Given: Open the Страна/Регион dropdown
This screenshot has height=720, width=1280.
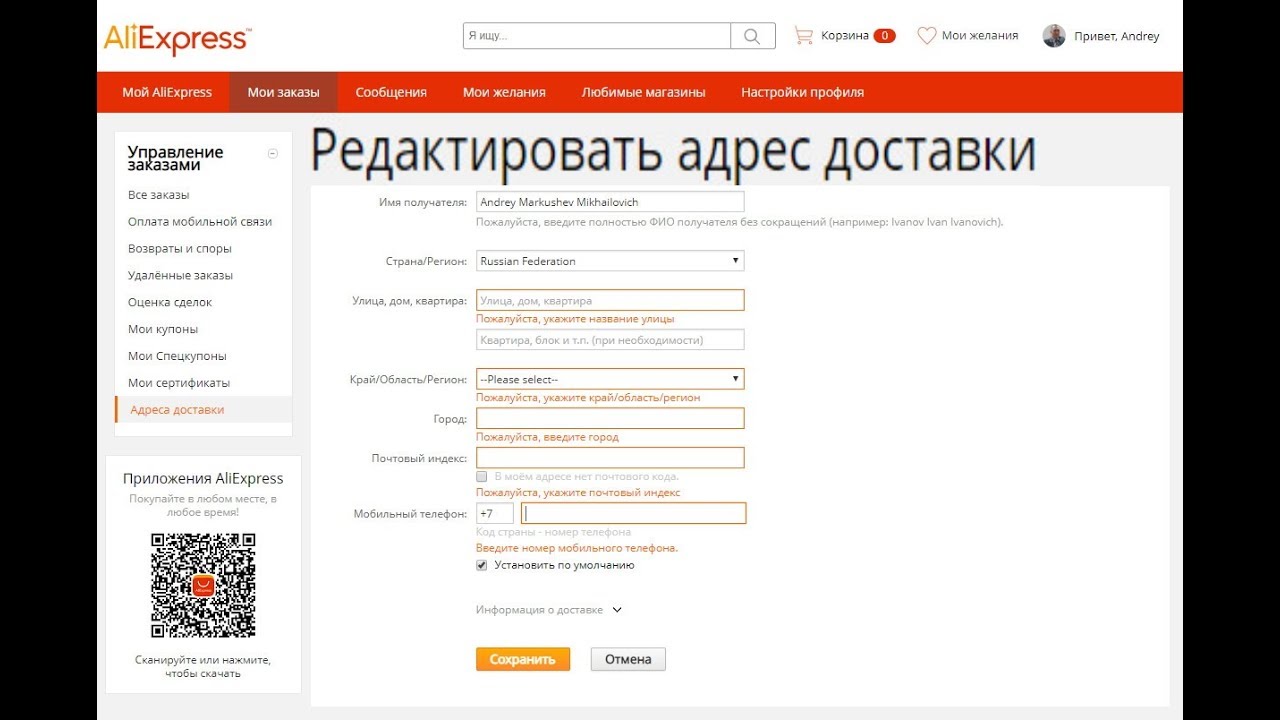Looking at the screenshot, I should pos(610,261).
